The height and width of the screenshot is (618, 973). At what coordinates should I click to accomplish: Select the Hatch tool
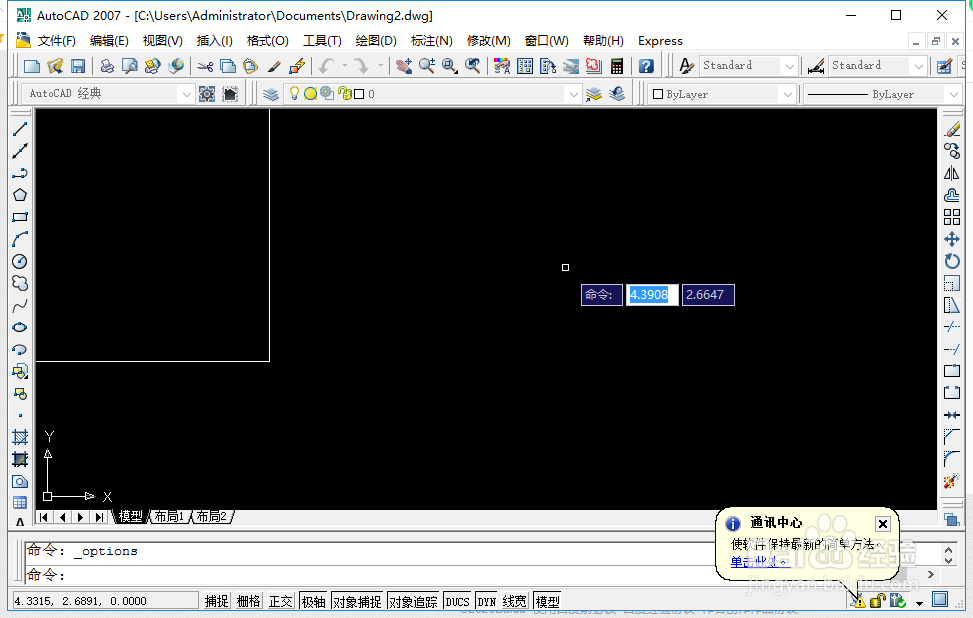(20, 437)
